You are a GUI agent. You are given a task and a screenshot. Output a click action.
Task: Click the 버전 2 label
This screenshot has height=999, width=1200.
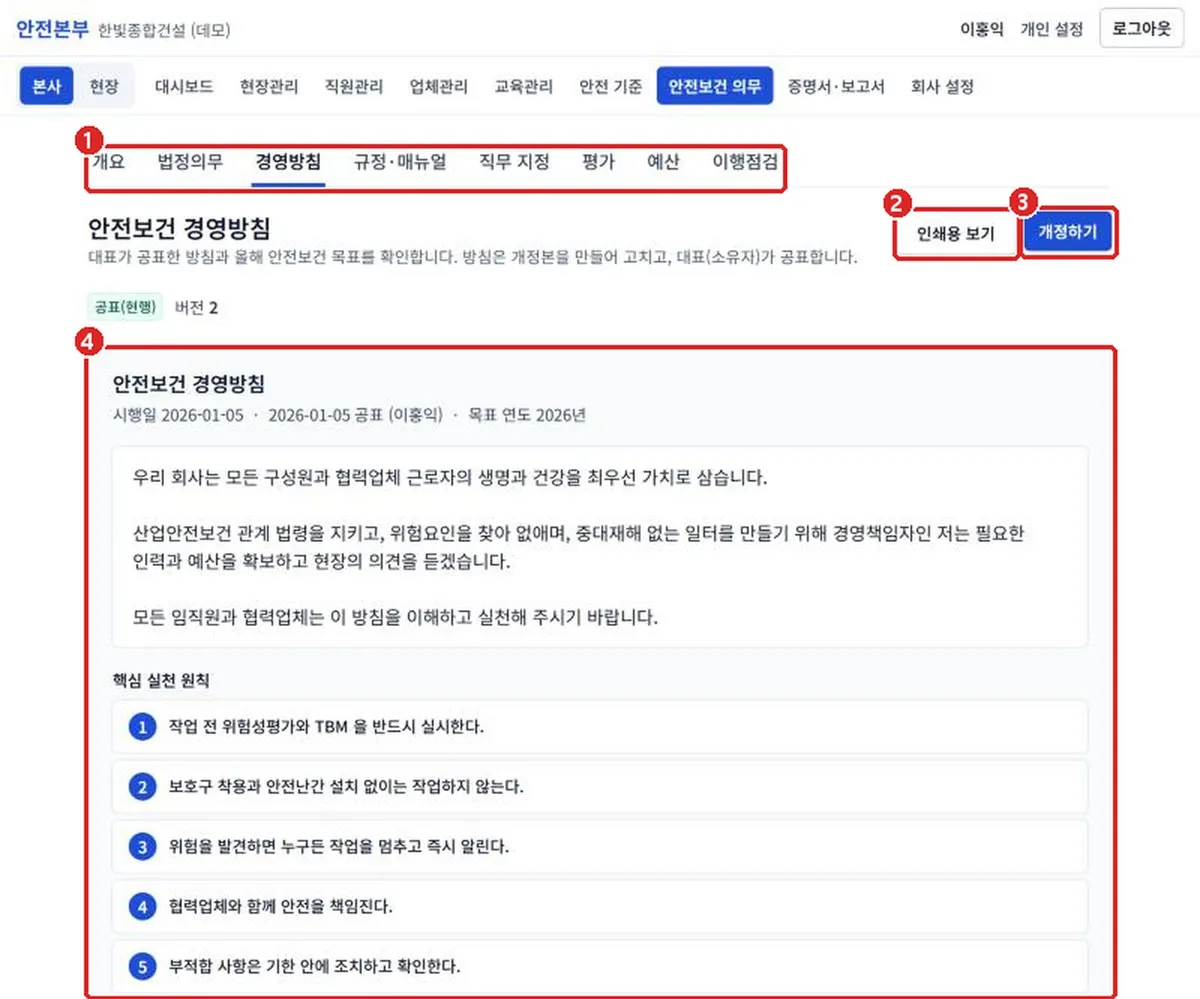coord(196,307)
